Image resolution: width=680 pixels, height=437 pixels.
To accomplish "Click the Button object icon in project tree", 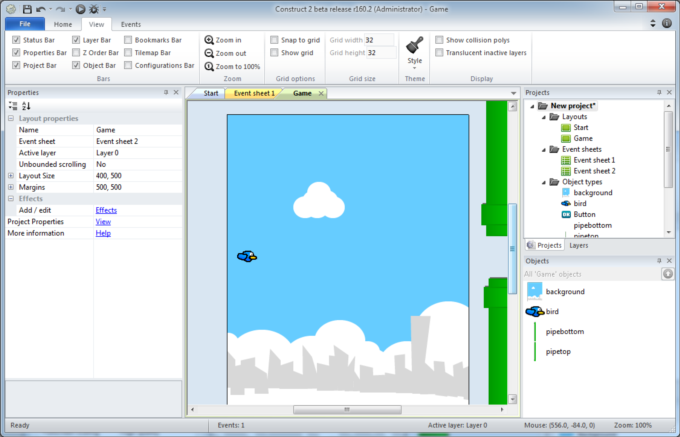I will point(566,214).
